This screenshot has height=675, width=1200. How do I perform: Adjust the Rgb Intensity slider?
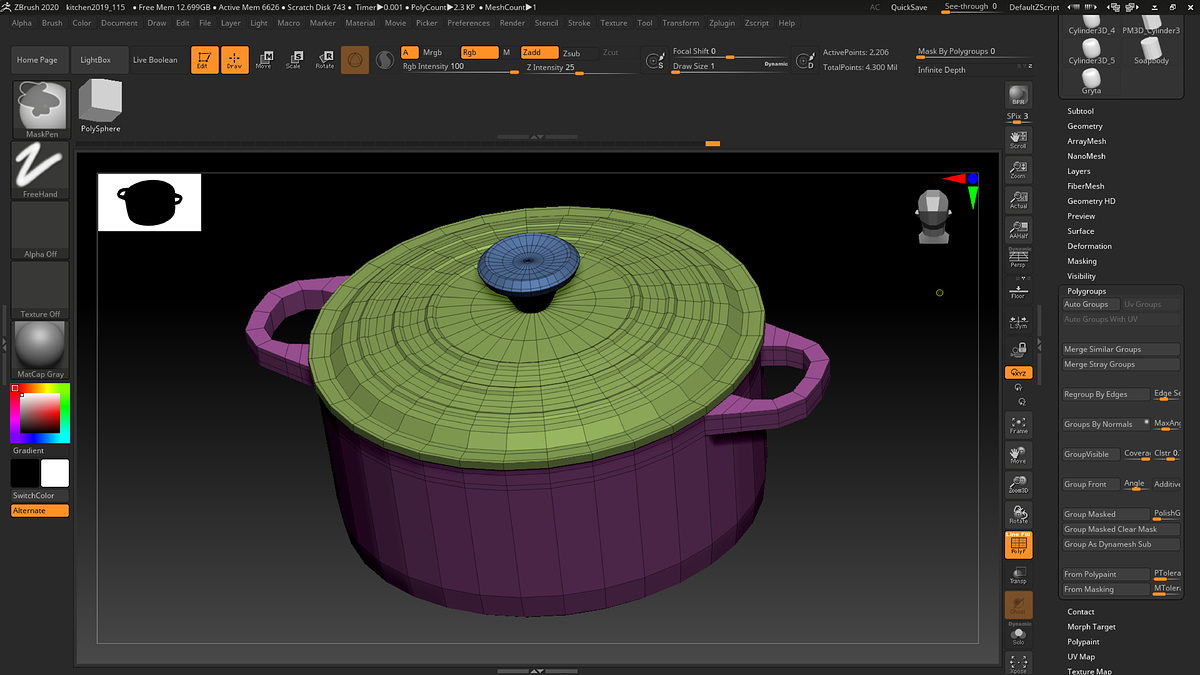coord(459,67)
